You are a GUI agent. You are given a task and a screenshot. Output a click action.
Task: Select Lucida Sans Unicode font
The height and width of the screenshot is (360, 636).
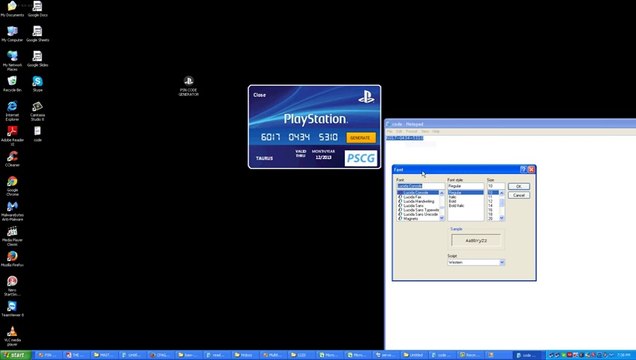pos(418,214)
